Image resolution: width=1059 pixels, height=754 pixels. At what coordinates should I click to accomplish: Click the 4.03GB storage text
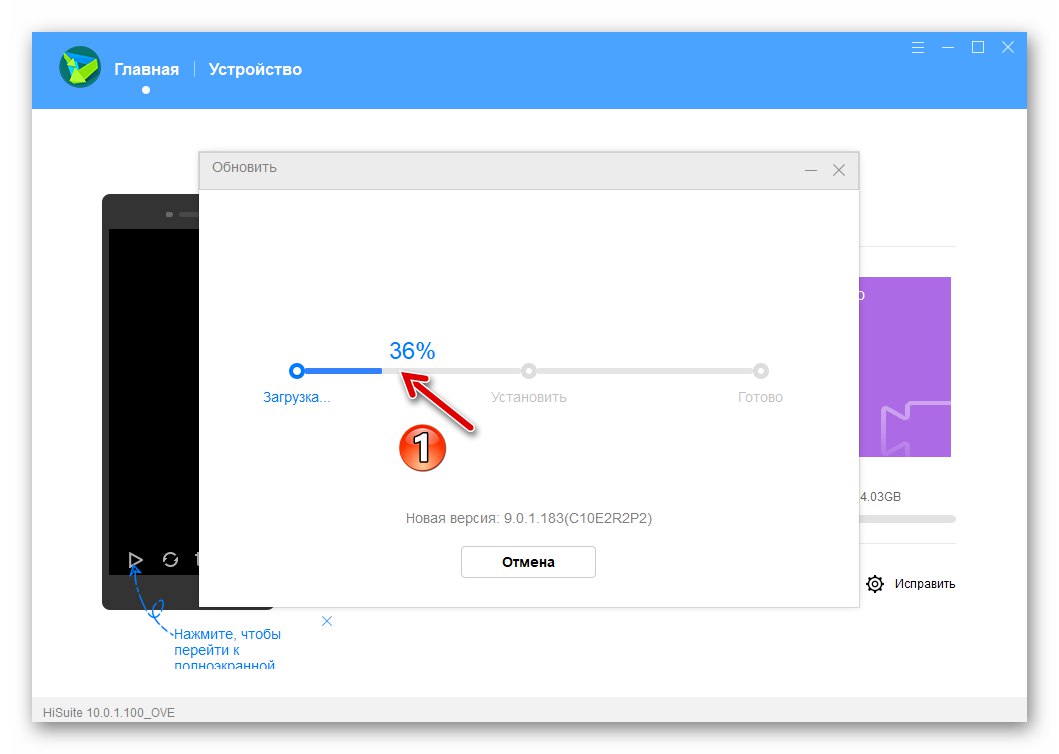click(880, 497)
